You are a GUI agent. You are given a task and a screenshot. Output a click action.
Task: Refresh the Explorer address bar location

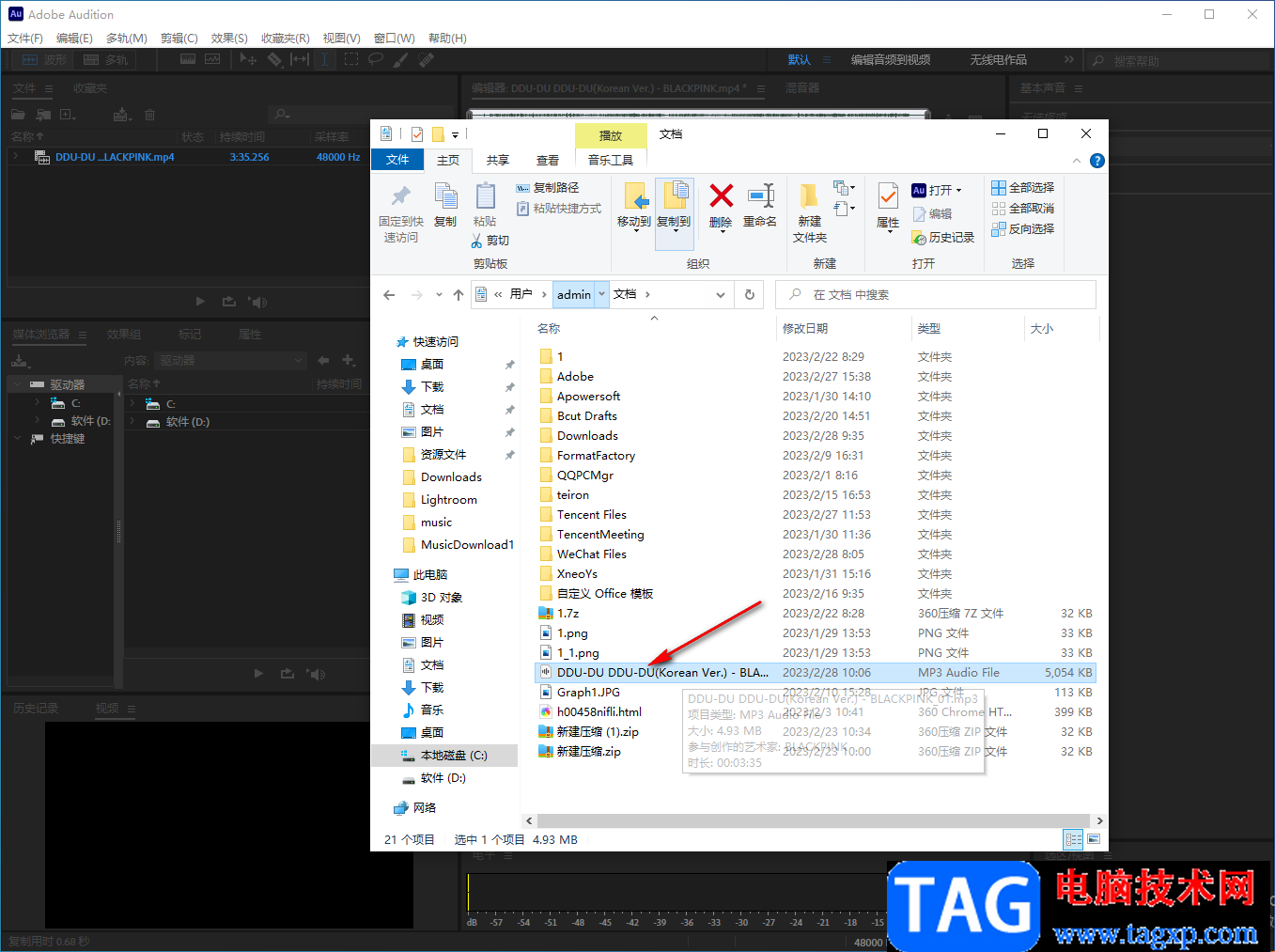click(750, 295)
